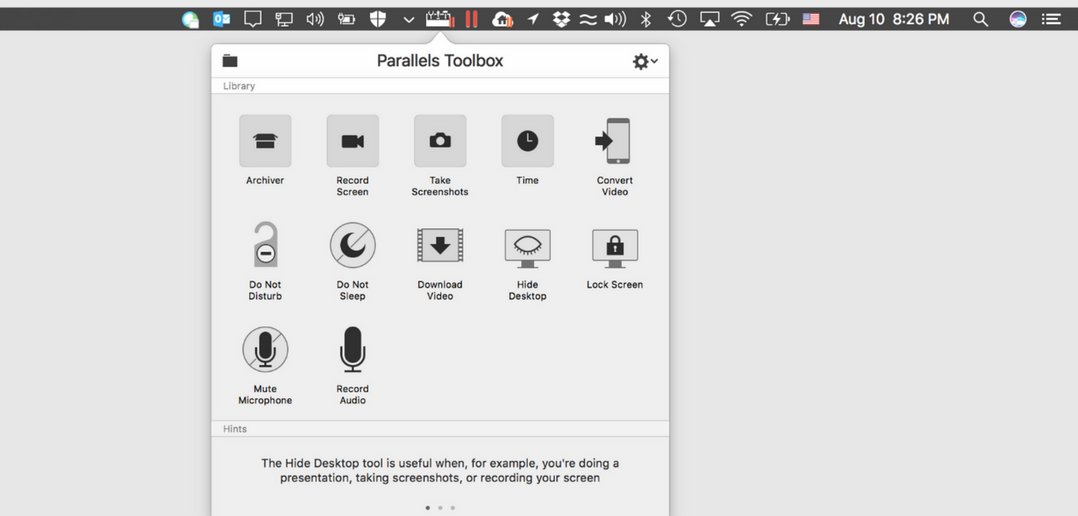This screenshot has height=516, width=1078.
Task: Open the Time Machine menu bar icon
Action: point(677,19)
